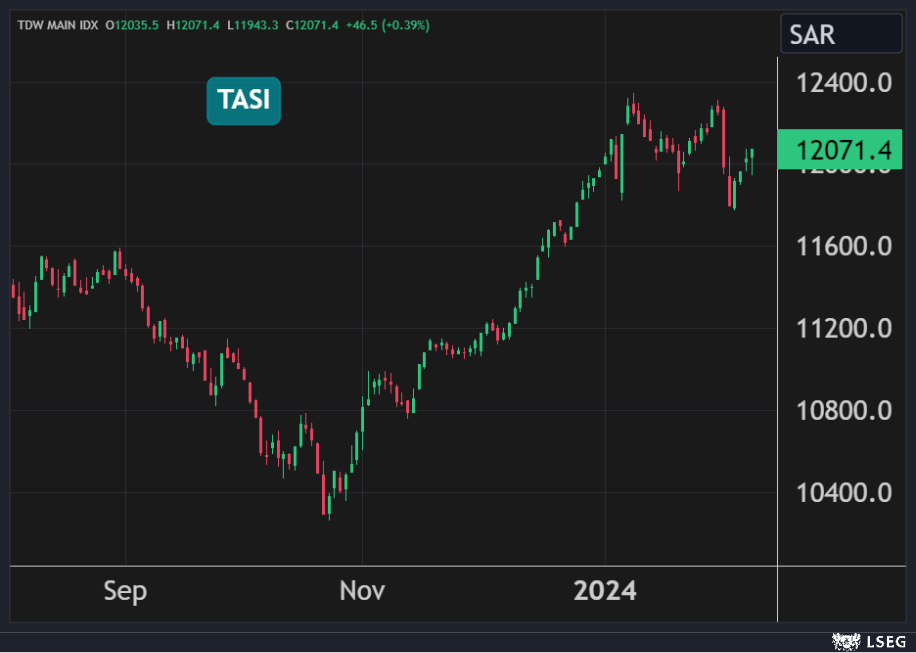Click the high value H12071.4 in legend
Image resolution: width=916 pixels, height=653 pixels.
click(196, 25)
